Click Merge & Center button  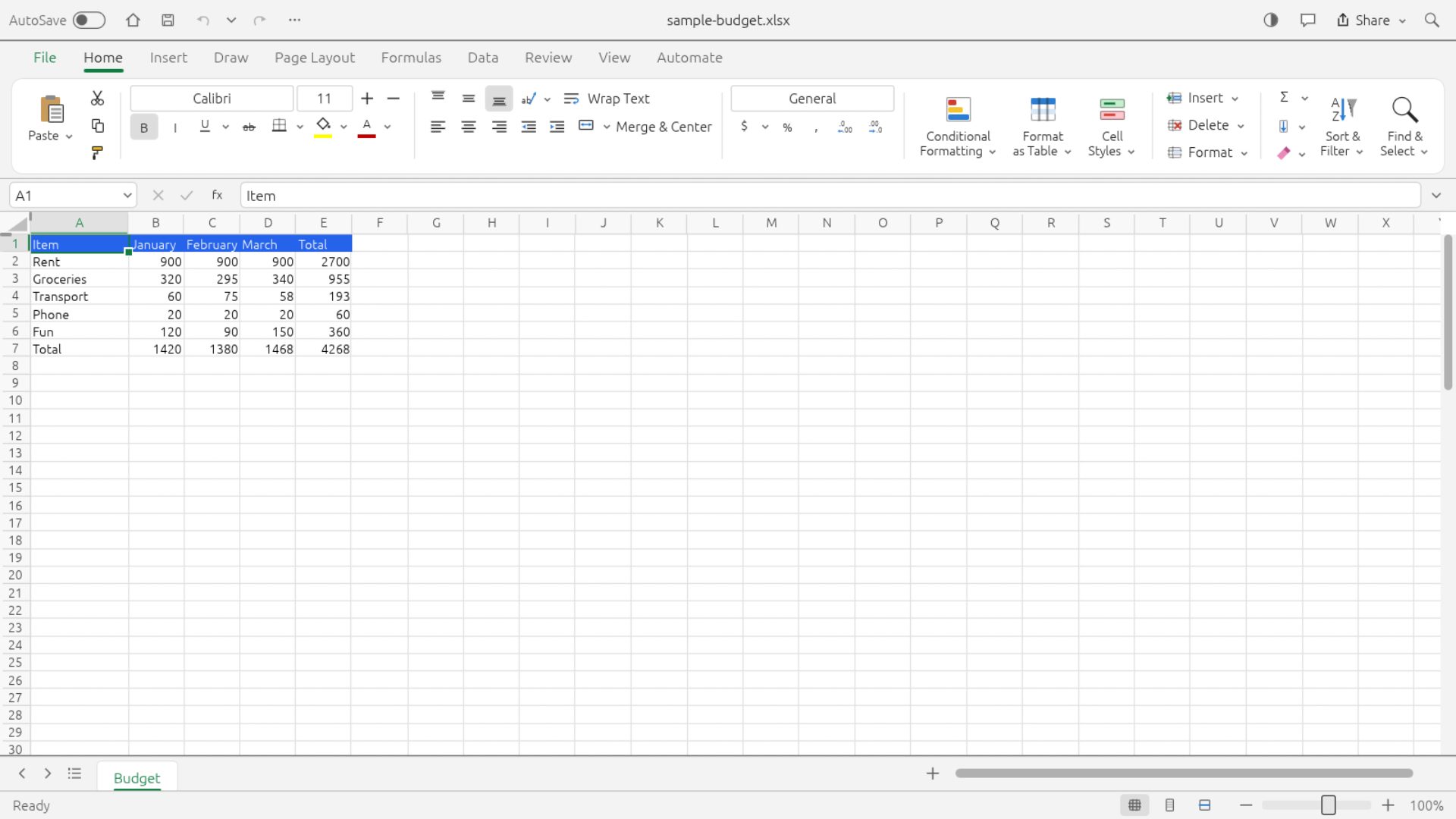point(664,127)
